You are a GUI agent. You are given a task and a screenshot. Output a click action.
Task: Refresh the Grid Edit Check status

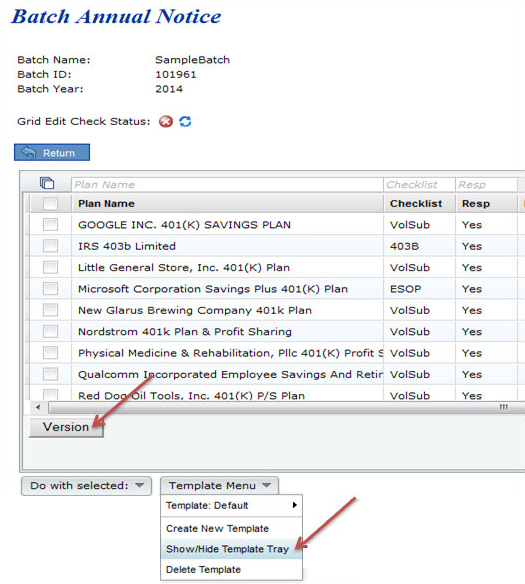(x=185, y=121)
